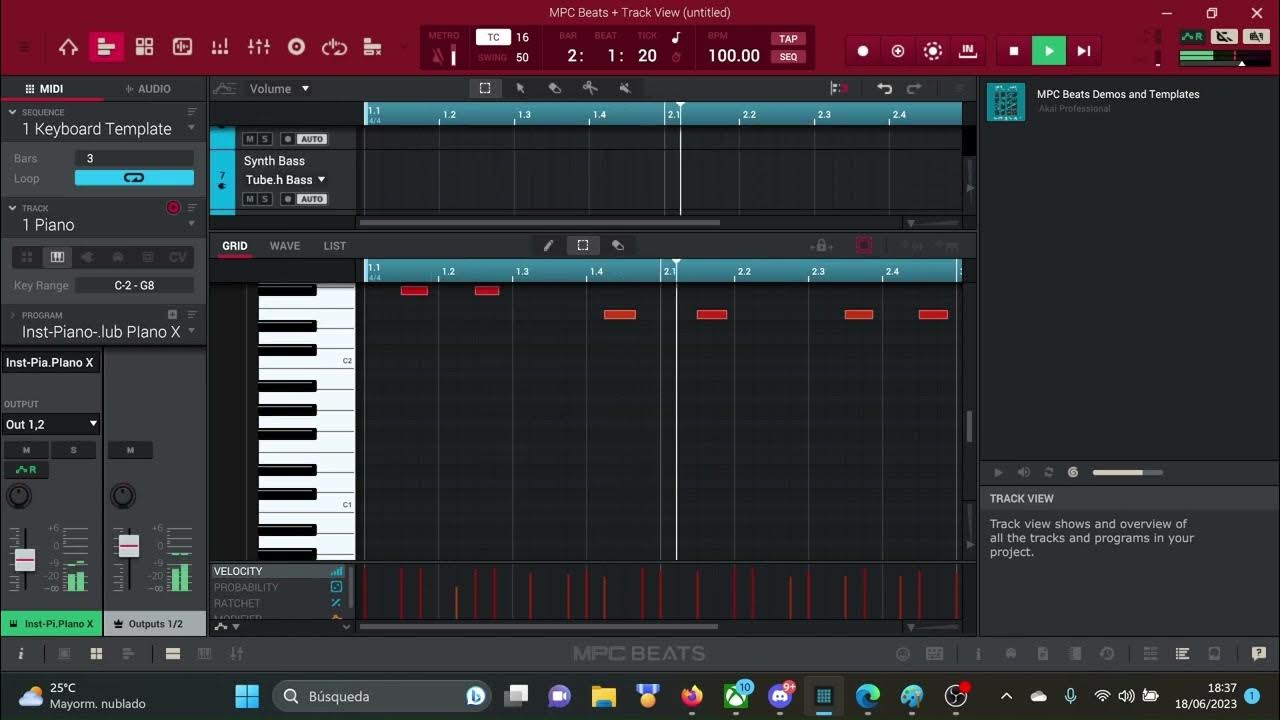Click the TAP tempo button
Viewport: 1280px width, 720px height.
click(x=788, y=39)
